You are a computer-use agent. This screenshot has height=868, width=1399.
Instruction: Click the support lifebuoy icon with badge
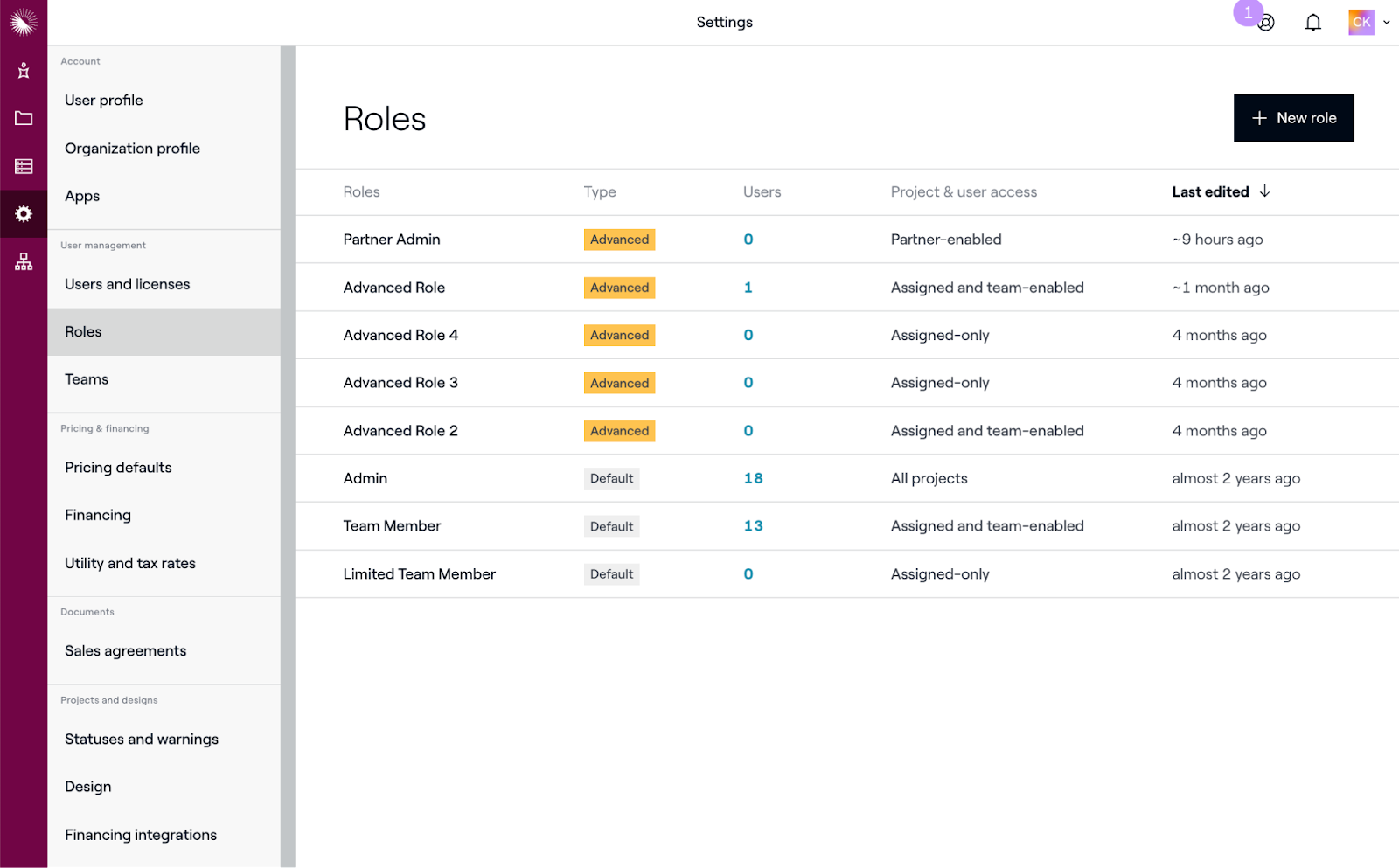(1265, 23)
